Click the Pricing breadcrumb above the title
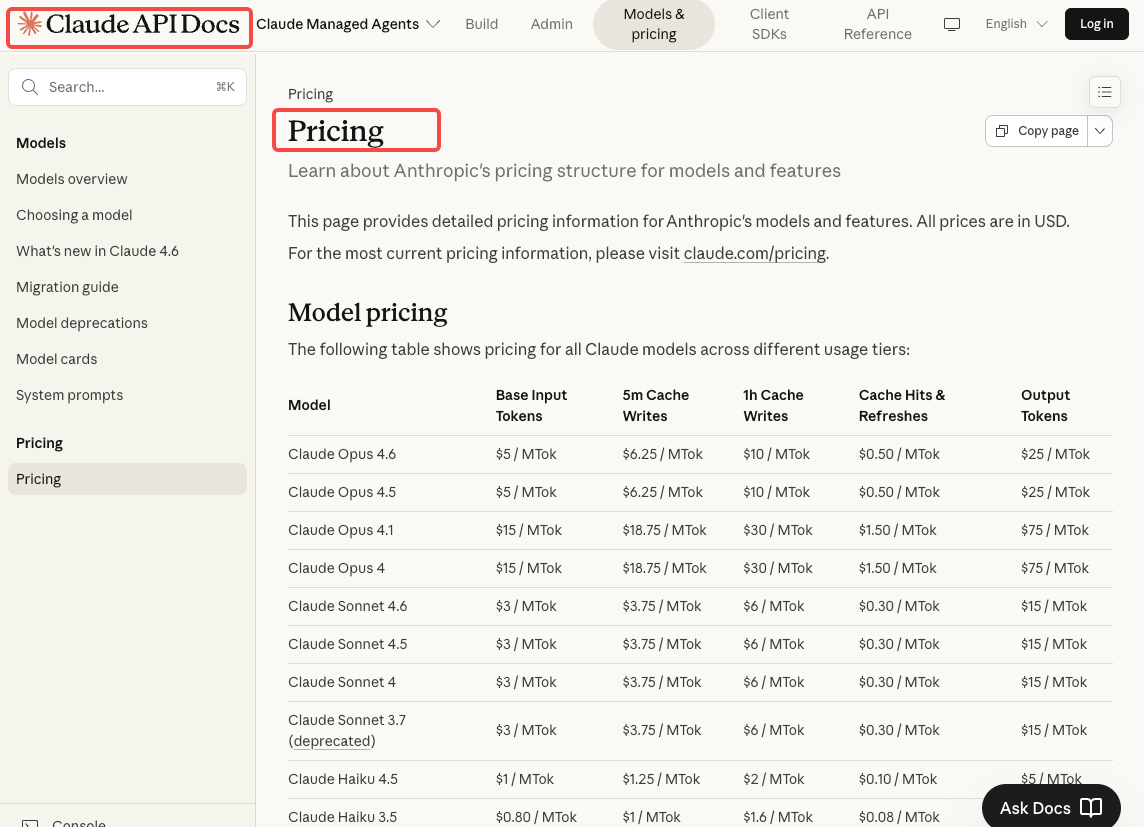The width and height of the screenshot is (1144, 827). [x=310, y=94]
